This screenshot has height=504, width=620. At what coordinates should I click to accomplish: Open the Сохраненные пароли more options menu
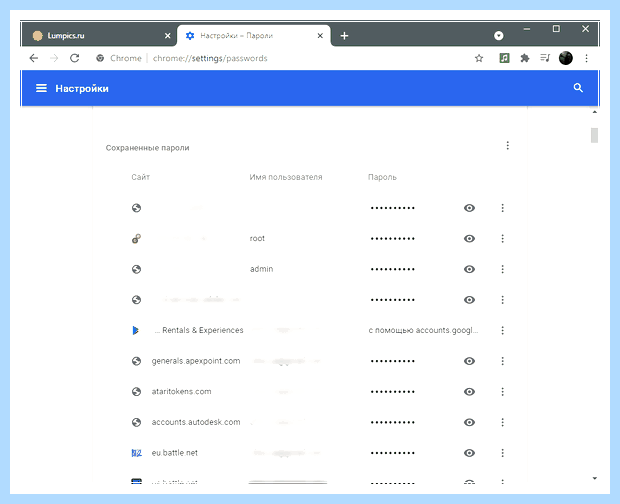[508, 145]
